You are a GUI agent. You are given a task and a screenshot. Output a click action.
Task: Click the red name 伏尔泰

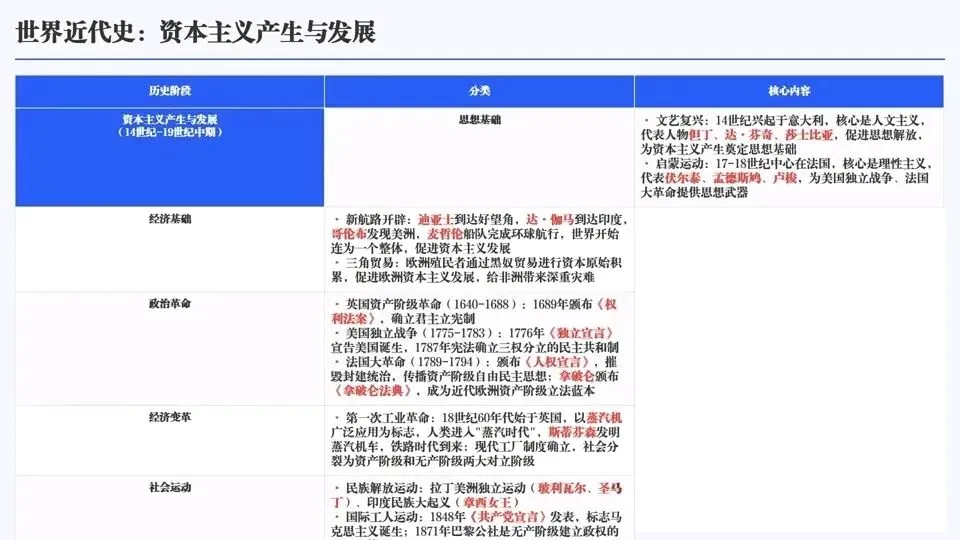point(683,178)
